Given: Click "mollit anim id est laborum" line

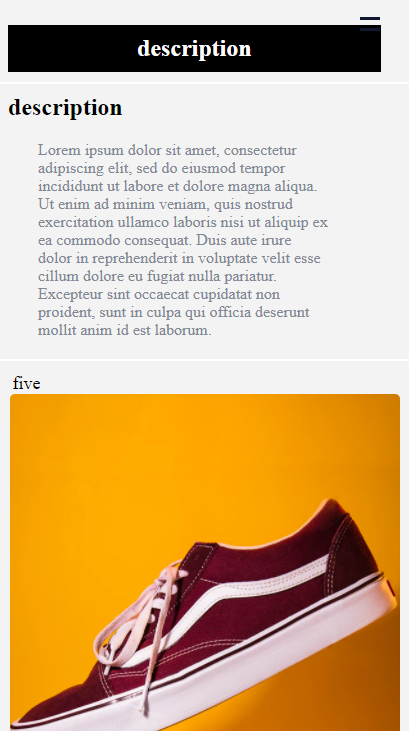Looking at the screenshot, I should (x=125, y=331).
